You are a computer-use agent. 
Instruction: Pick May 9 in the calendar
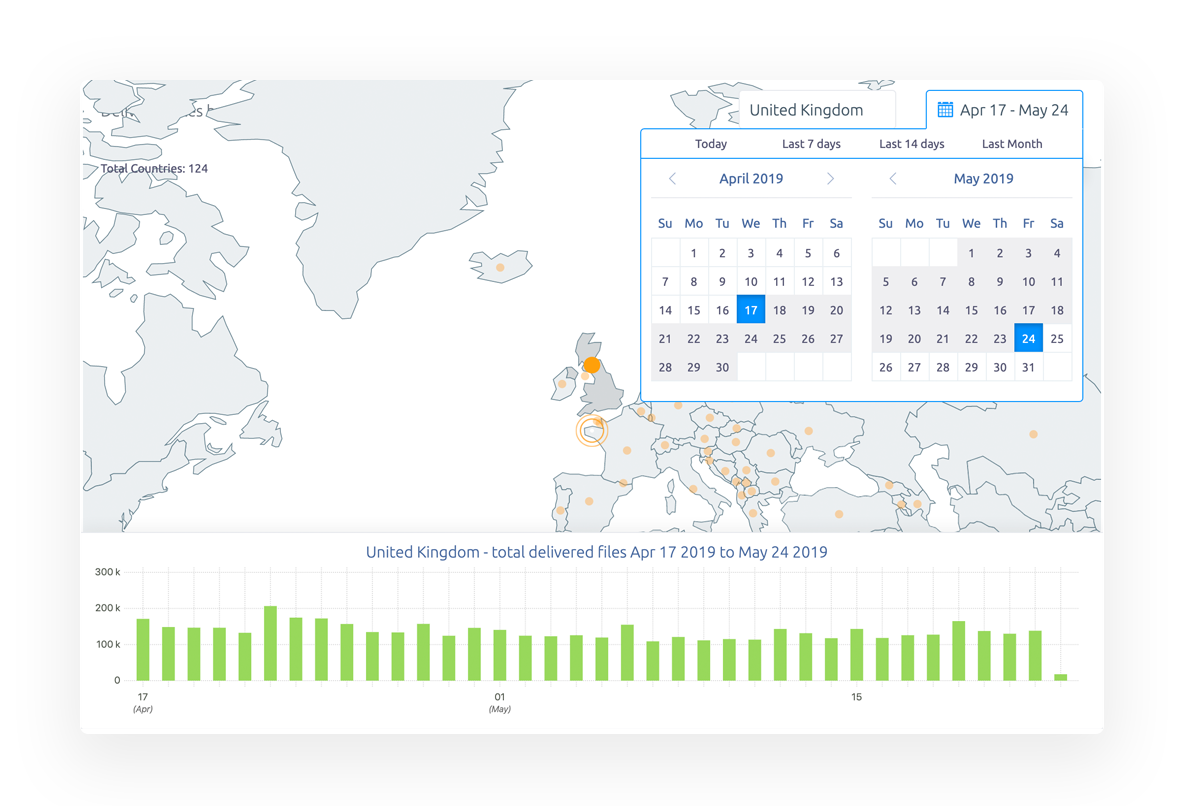(x=1000, y=282)
